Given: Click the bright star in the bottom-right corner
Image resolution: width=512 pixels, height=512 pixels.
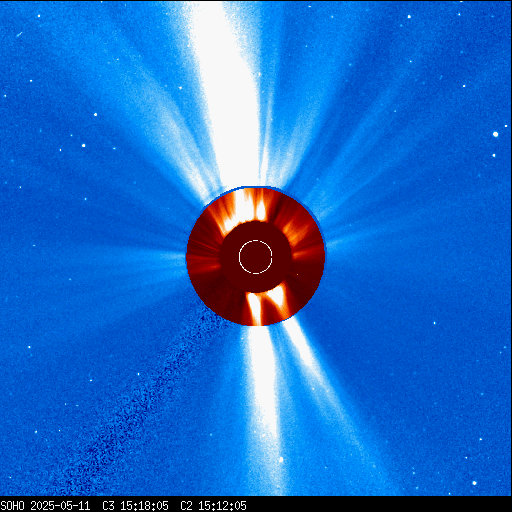Looking at the screenshot, I should point(474,483).
